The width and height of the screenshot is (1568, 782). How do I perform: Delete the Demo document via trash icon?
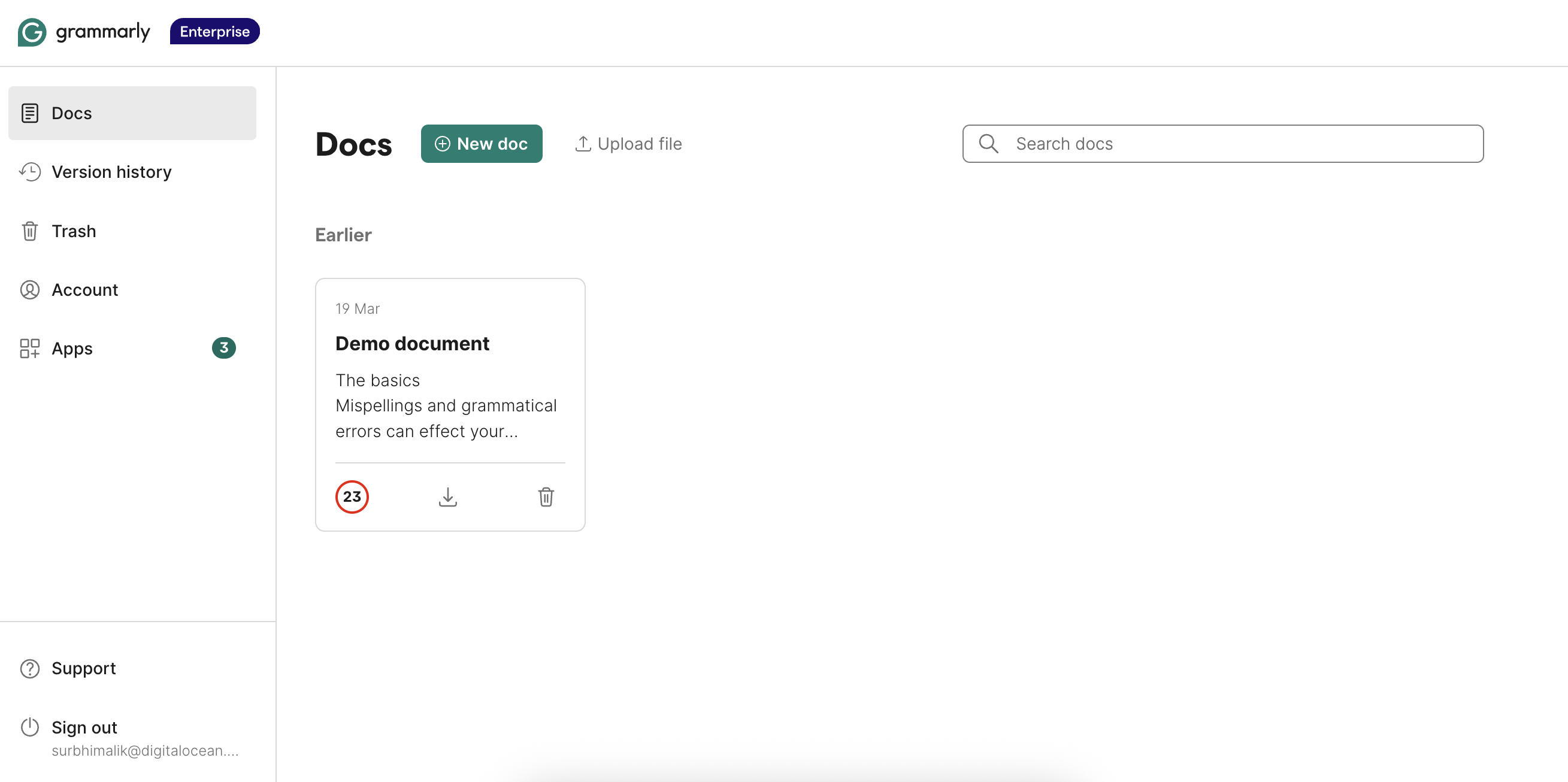point(546,496)
